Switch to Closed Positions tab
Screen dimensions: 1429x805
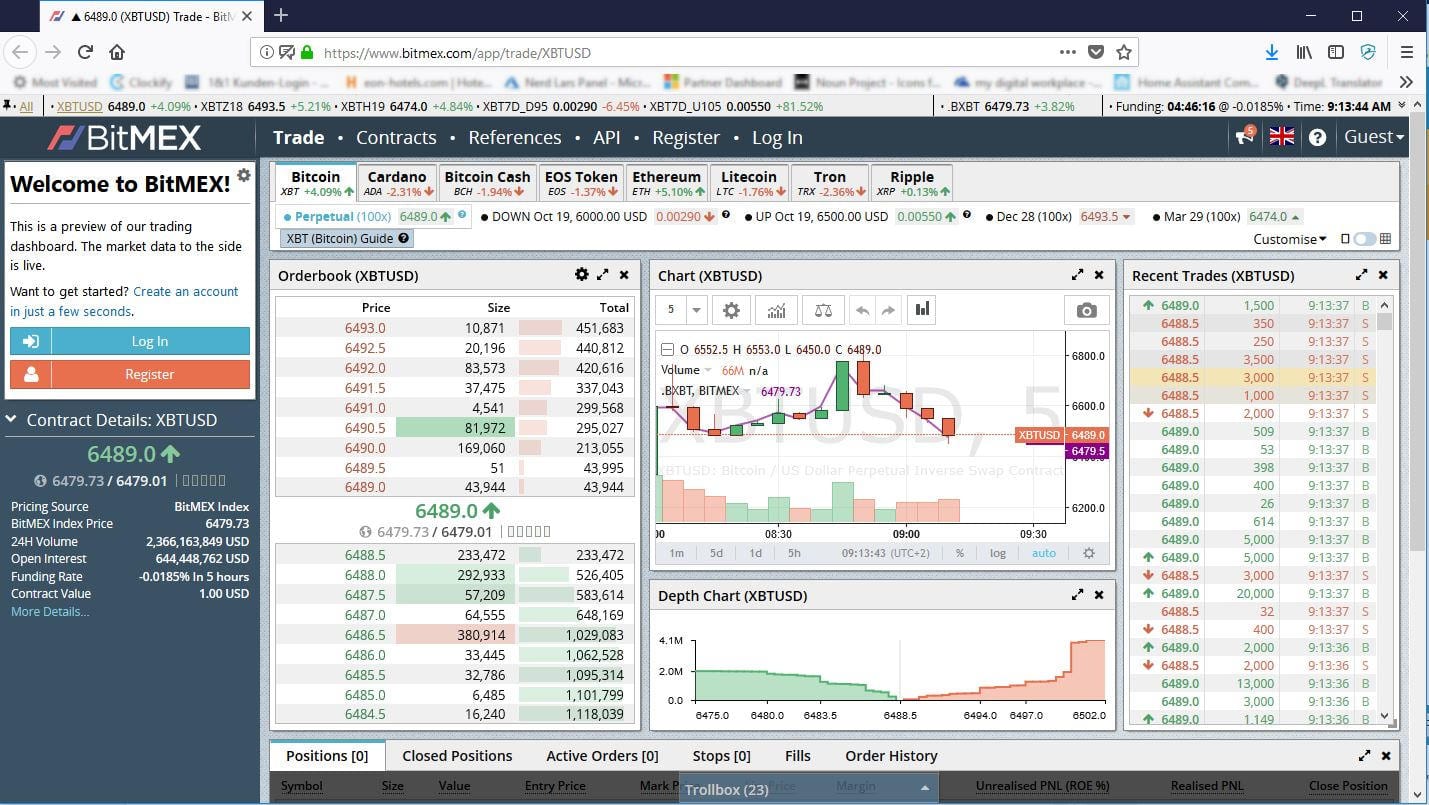457,756
